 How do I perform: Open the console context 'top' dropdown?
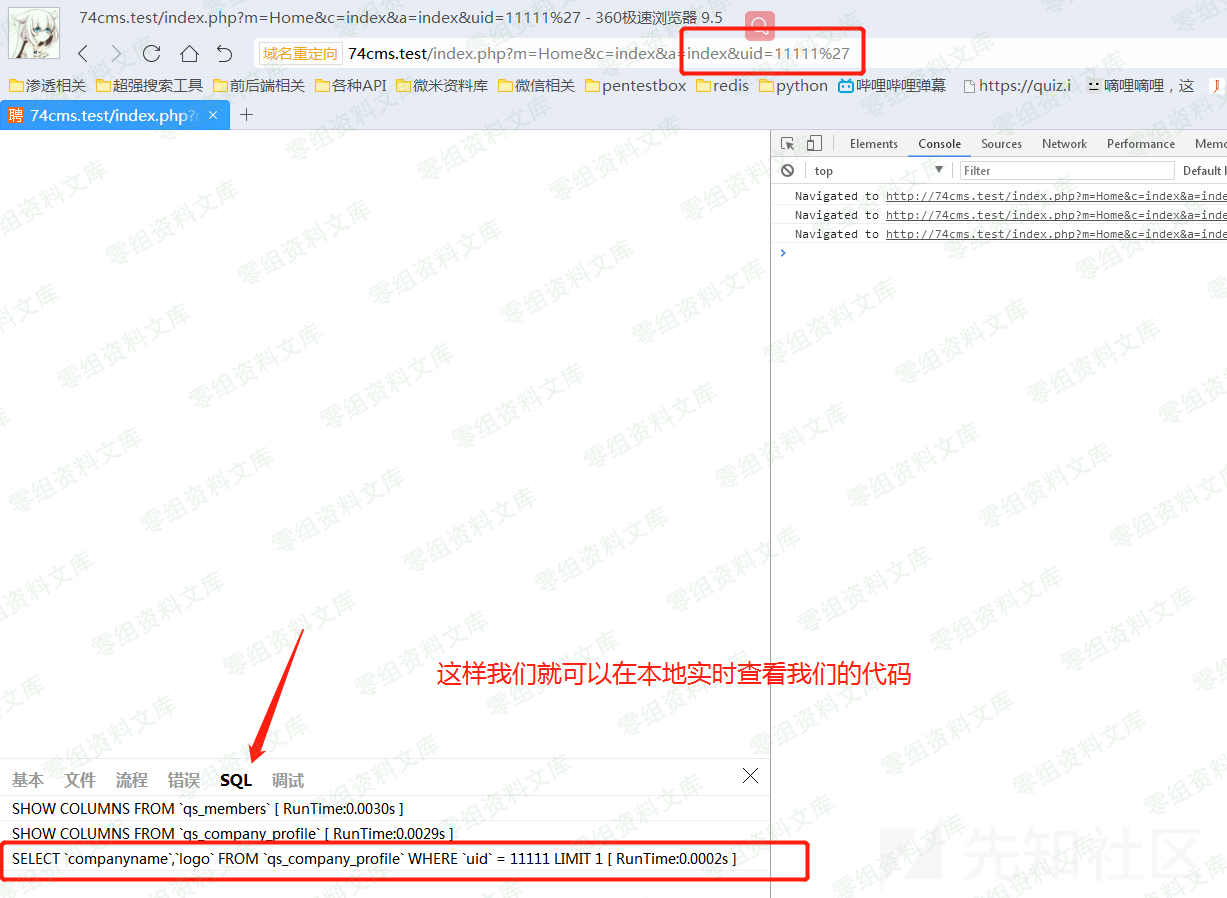[x=878, y=171]
